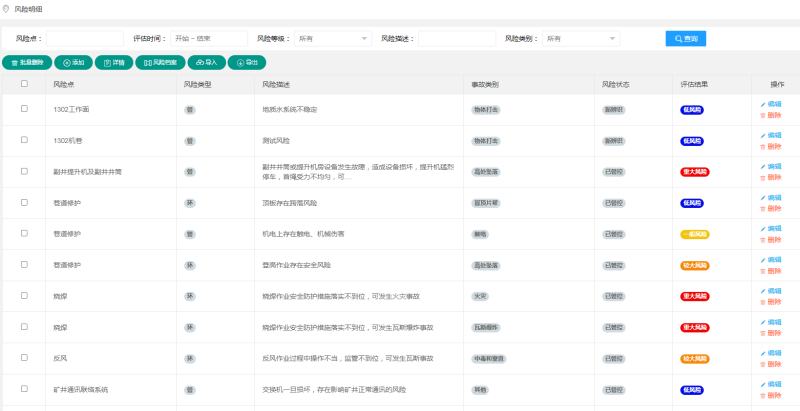The height and width of the screenshot is (411, 800).
Task: Check the box for 1302工作面
Action: coord(24,109)
